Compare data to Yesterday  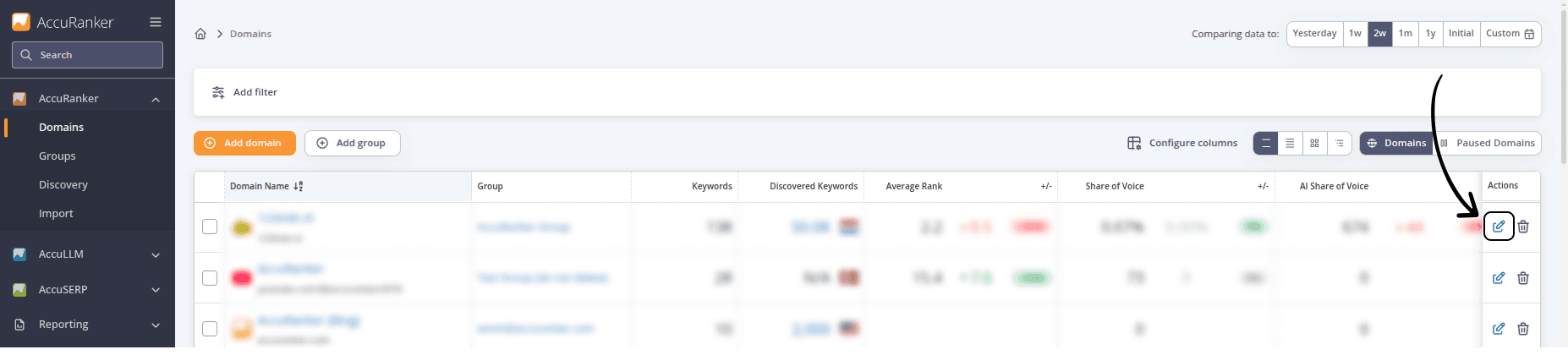(1314, 34)
